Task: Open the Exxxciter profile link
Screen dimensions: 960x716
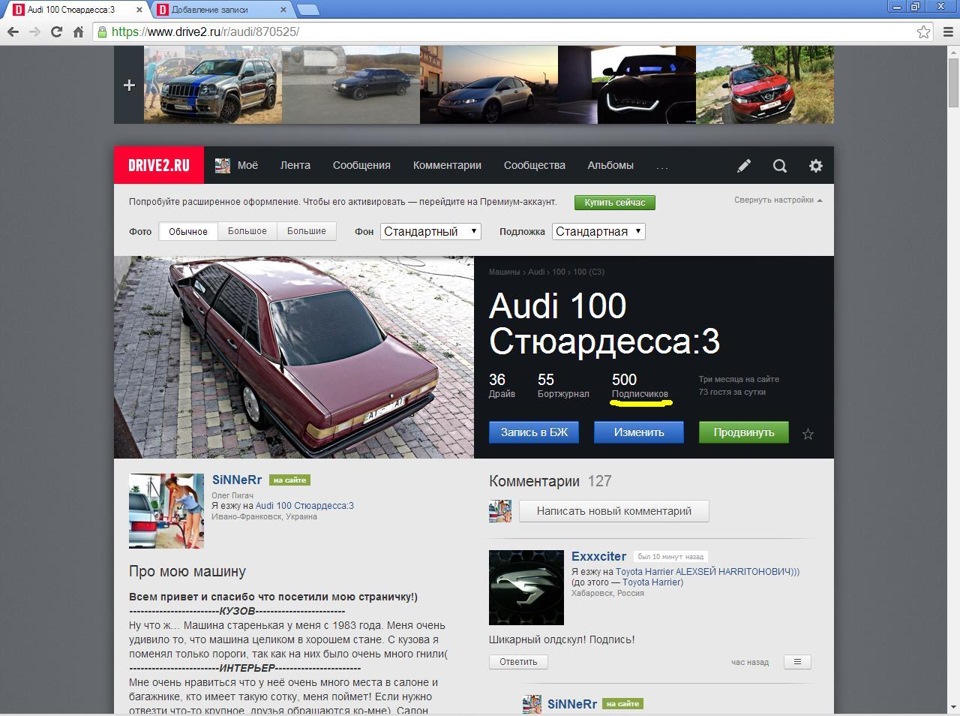Action: point(599,556)
